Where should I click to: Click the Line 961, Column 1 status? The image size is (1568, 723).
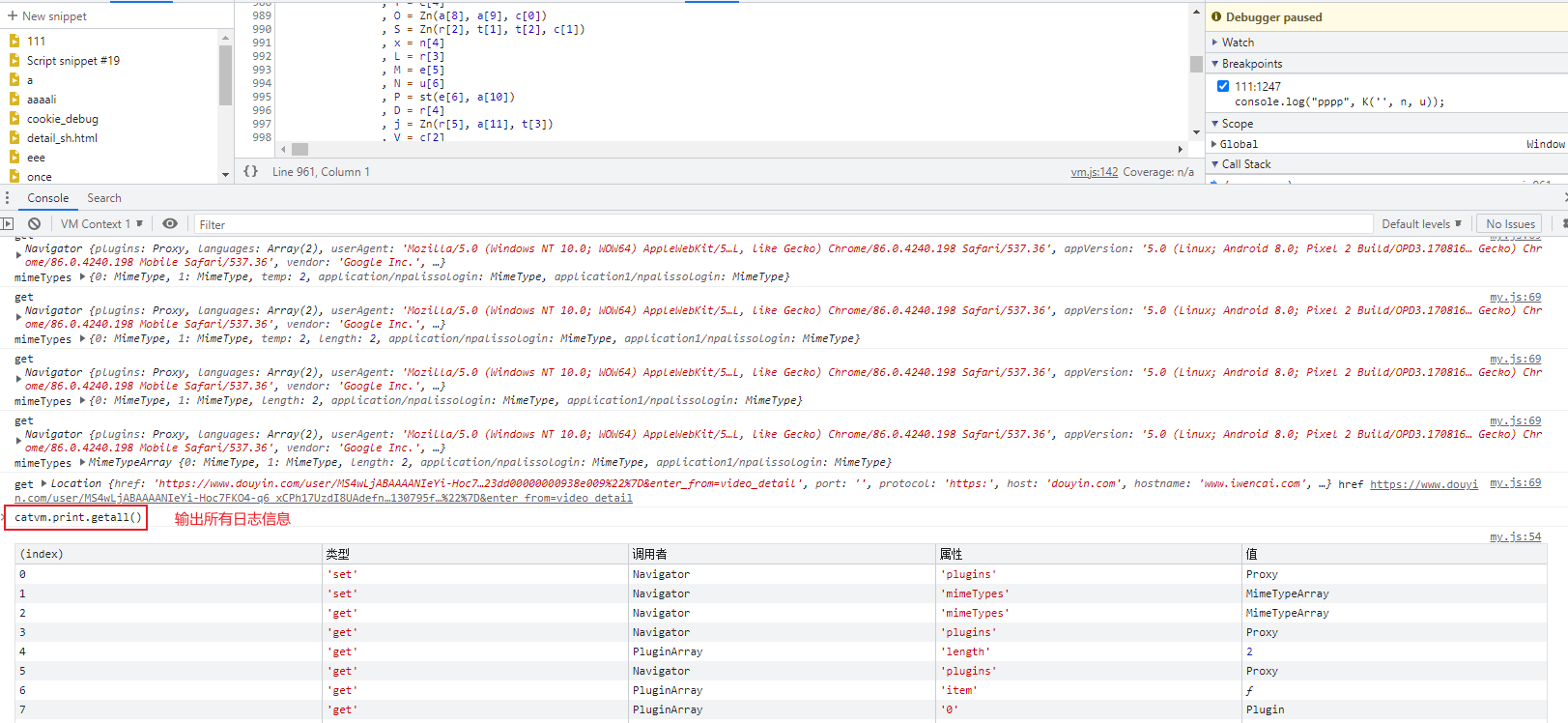[x=321, y=172]
